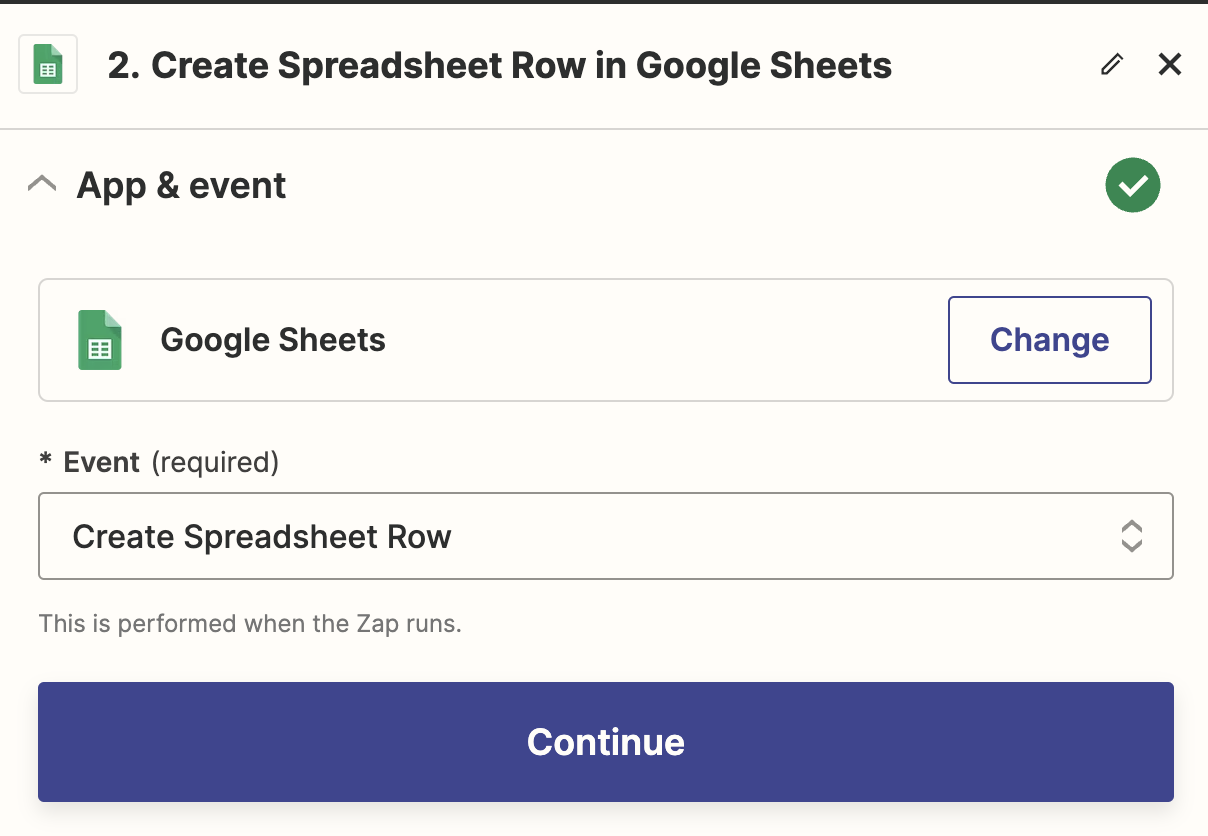Click the step title 'Create Spreadsheet Row in Google Sheets'
The width and height of the screenshot is (1208, 836).
point(520,66)
